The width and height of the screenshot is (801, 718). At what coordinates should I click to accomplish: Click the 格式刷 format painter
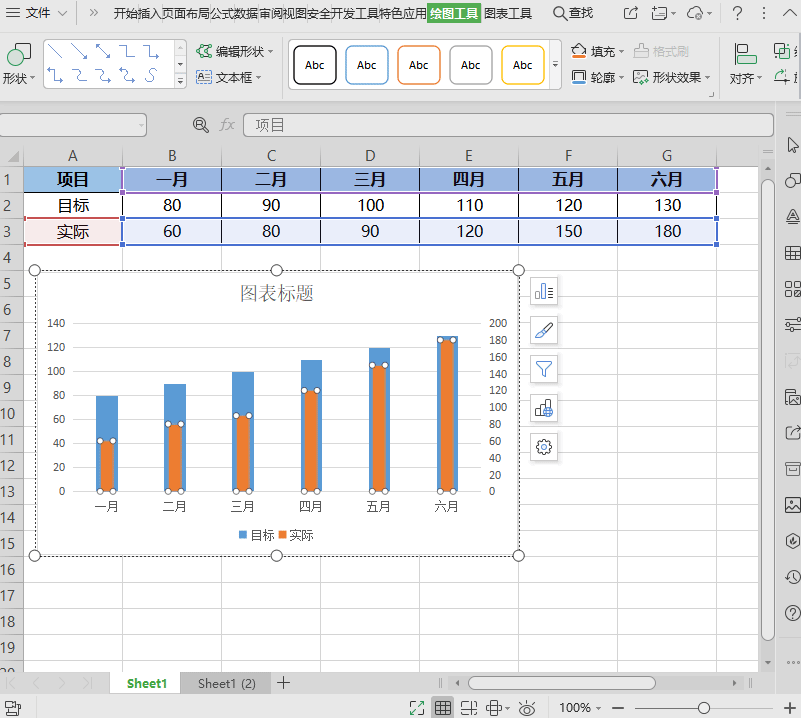point(661,51)
